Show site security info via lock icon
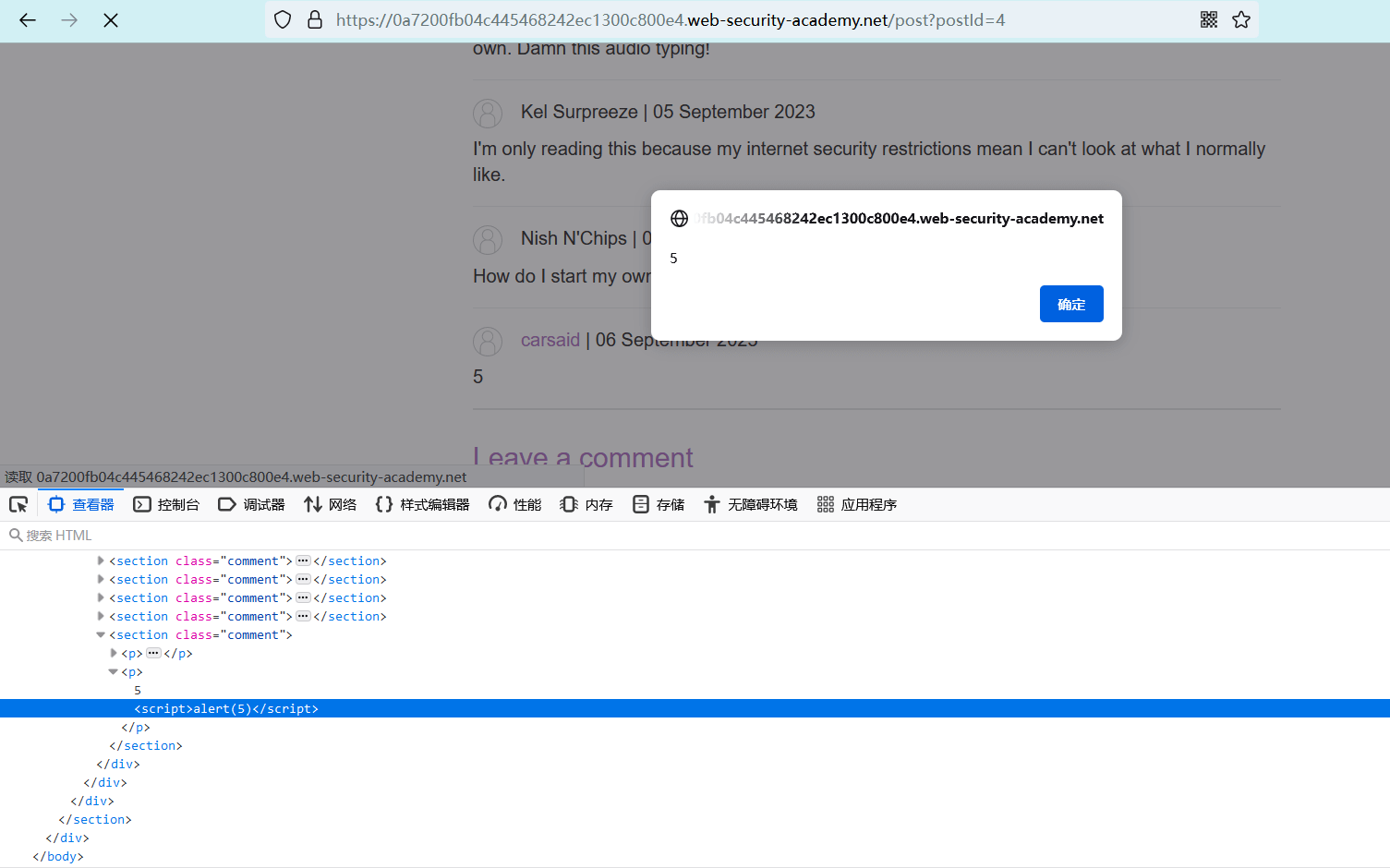 (x=315, y=20)
